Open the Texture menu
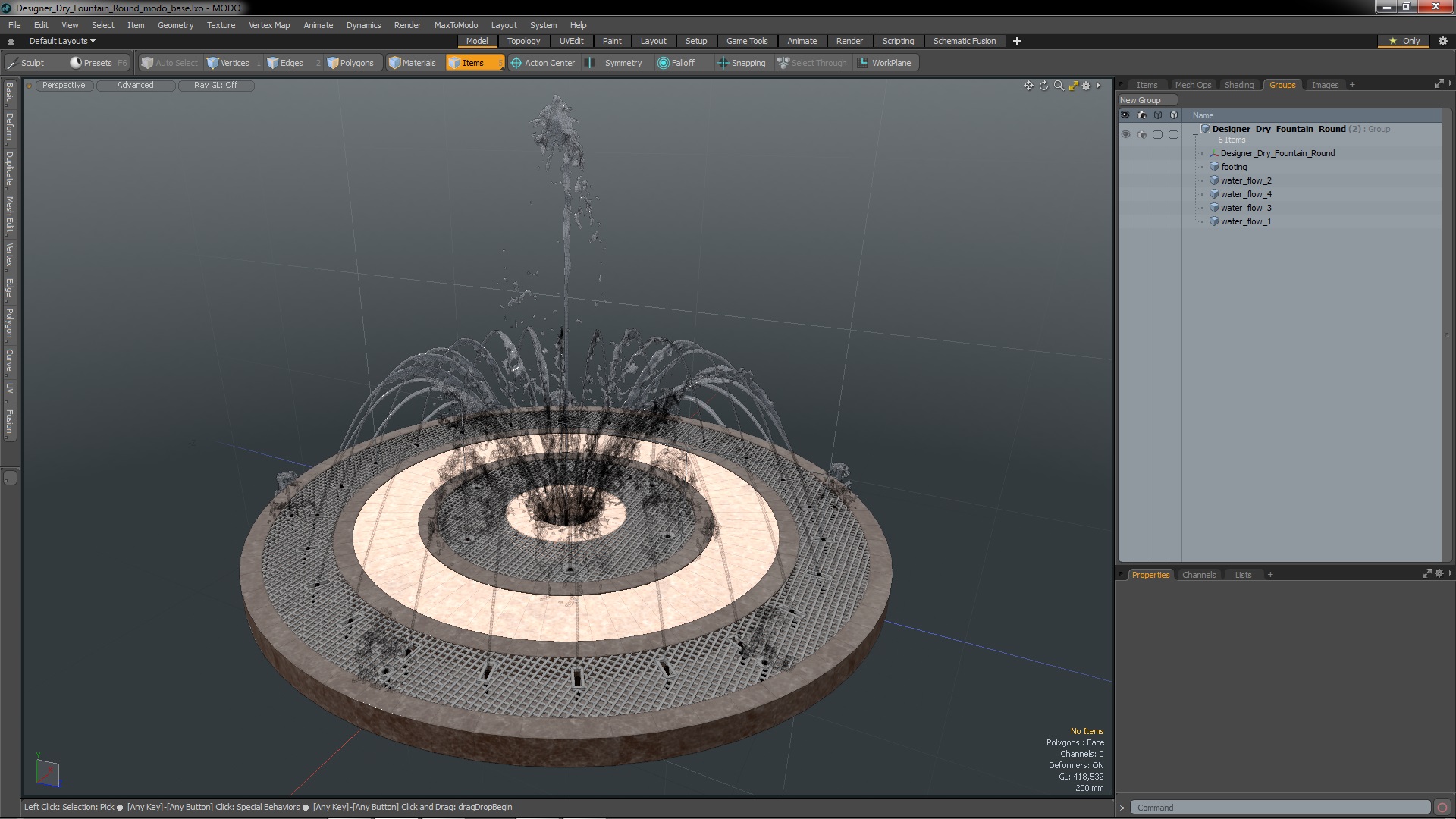 221,25
